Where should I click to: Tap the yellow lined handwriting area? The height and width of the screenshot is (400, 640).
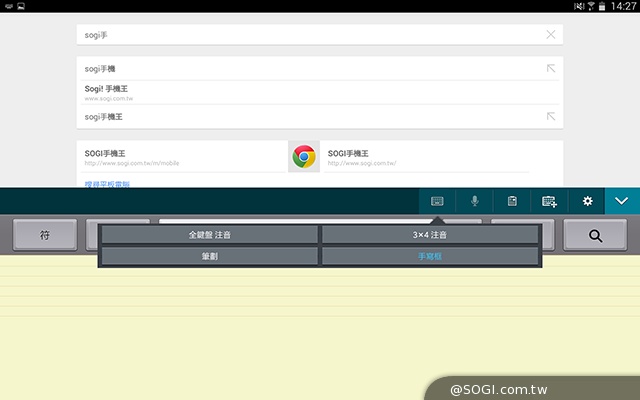click(x=320, y=327)
